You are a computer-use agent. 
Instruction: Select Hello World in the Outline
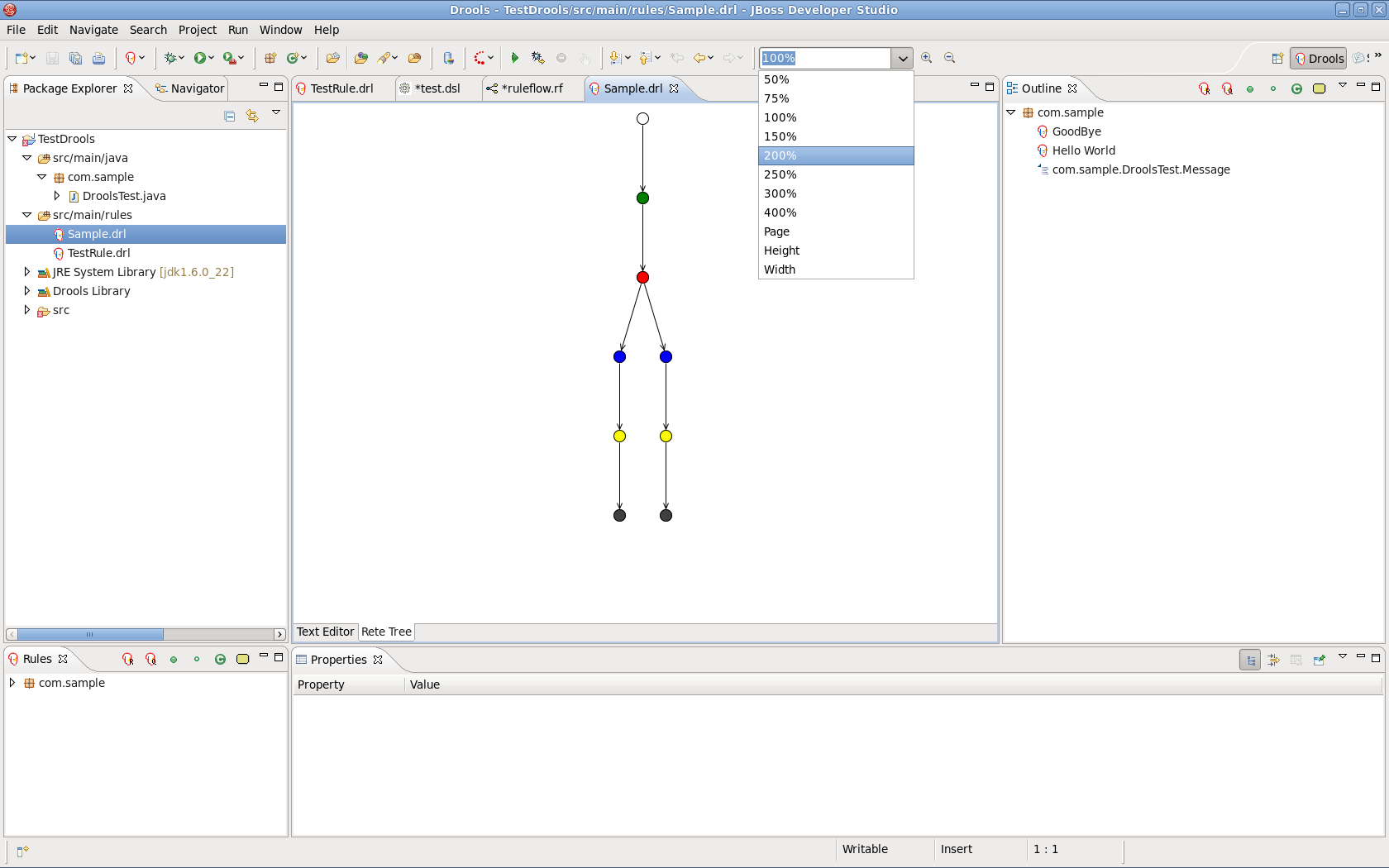[1083, 150]
